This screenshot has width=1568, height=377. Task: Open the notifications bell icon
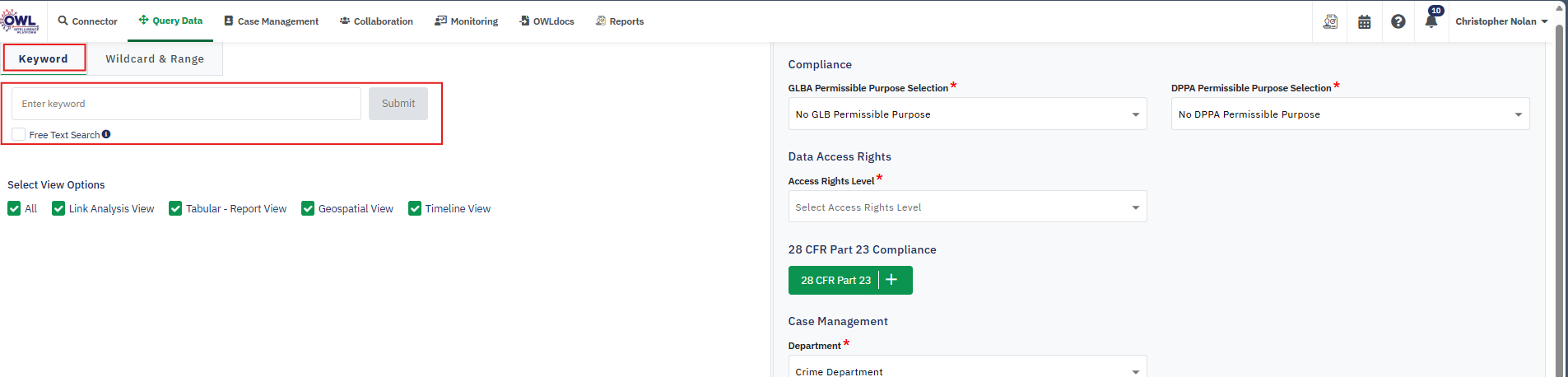pos(1431,21)
